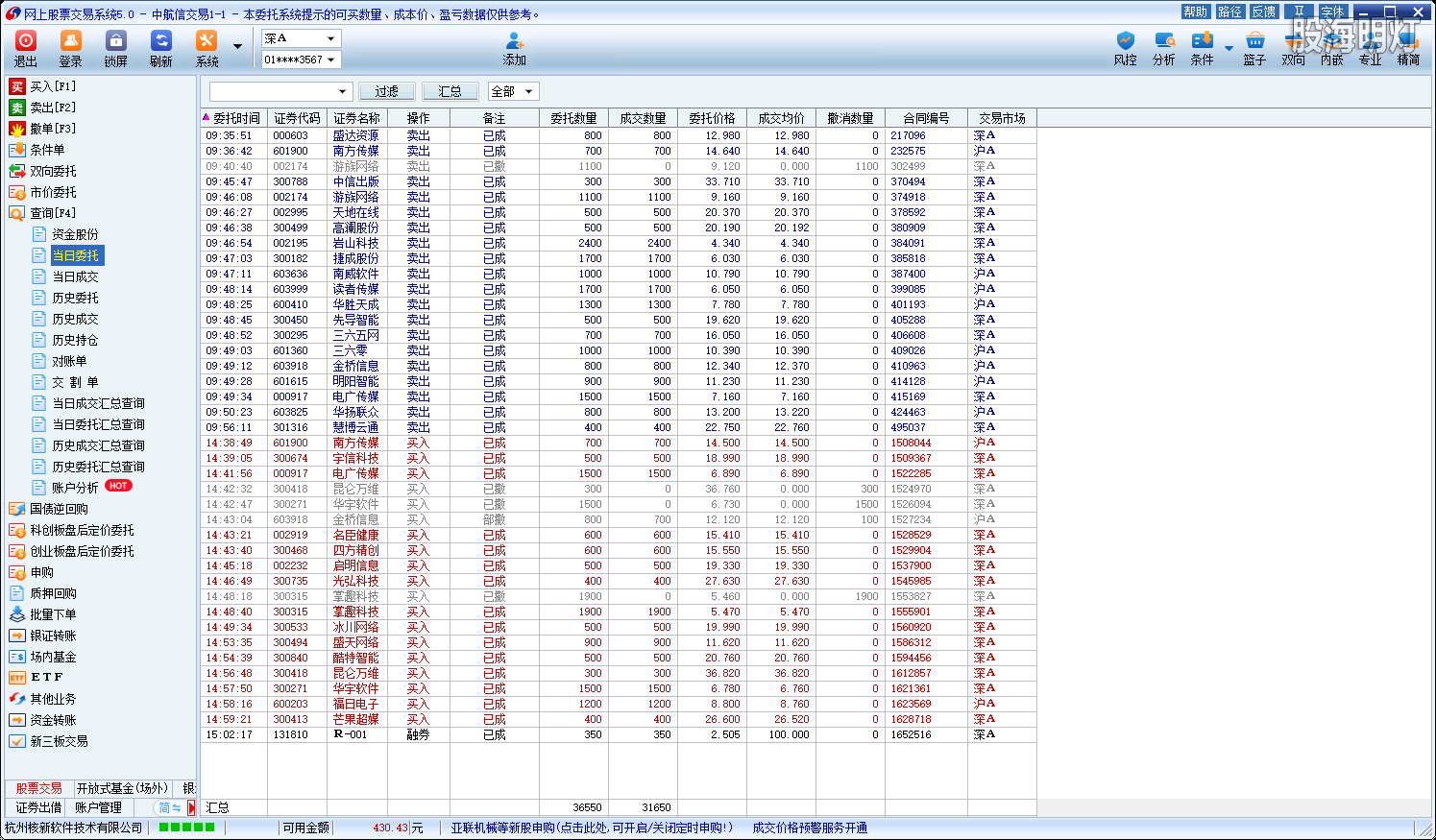Click the 刷新 (refresh) toolbar icon

pyautogui.click(x=161, y=48)
